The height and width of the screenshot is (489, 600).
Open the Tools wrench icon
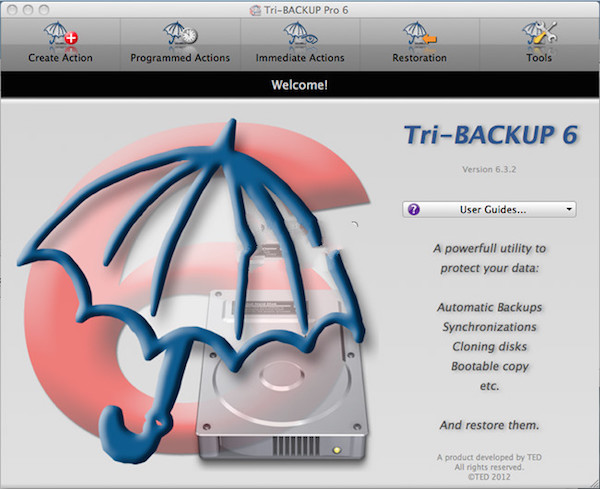pyautogui.click(x=539, y=35)
